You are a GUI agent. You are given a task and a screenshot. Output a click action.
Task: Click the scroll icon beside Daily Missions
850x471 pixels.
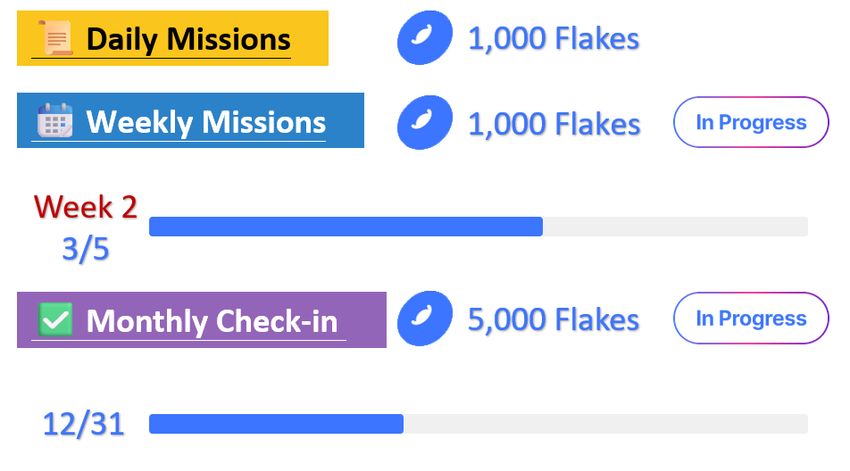click(x=56, y=40)
